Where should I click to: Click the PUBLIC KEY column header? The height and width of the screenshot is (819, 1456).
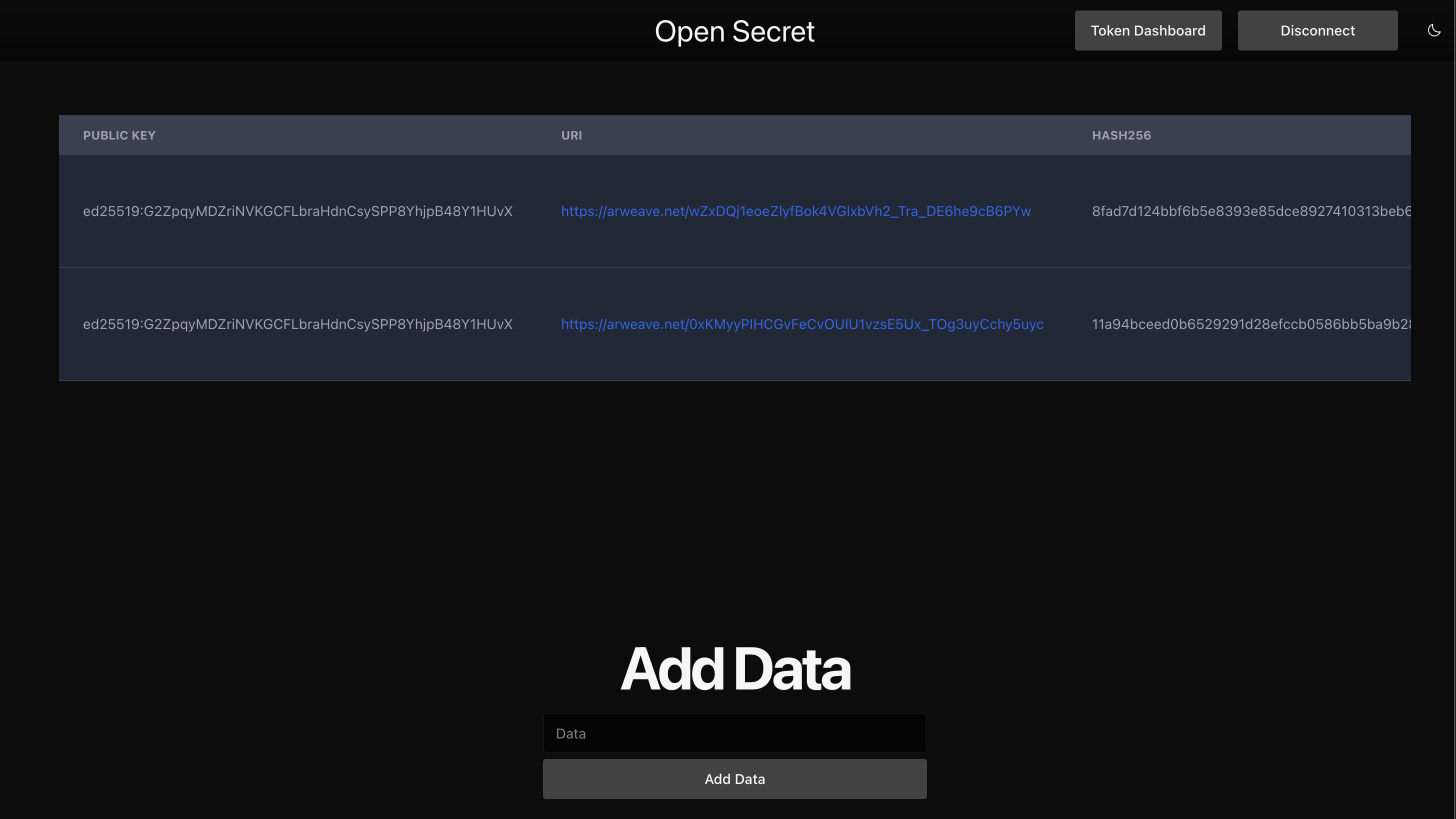tap(118, 135)
